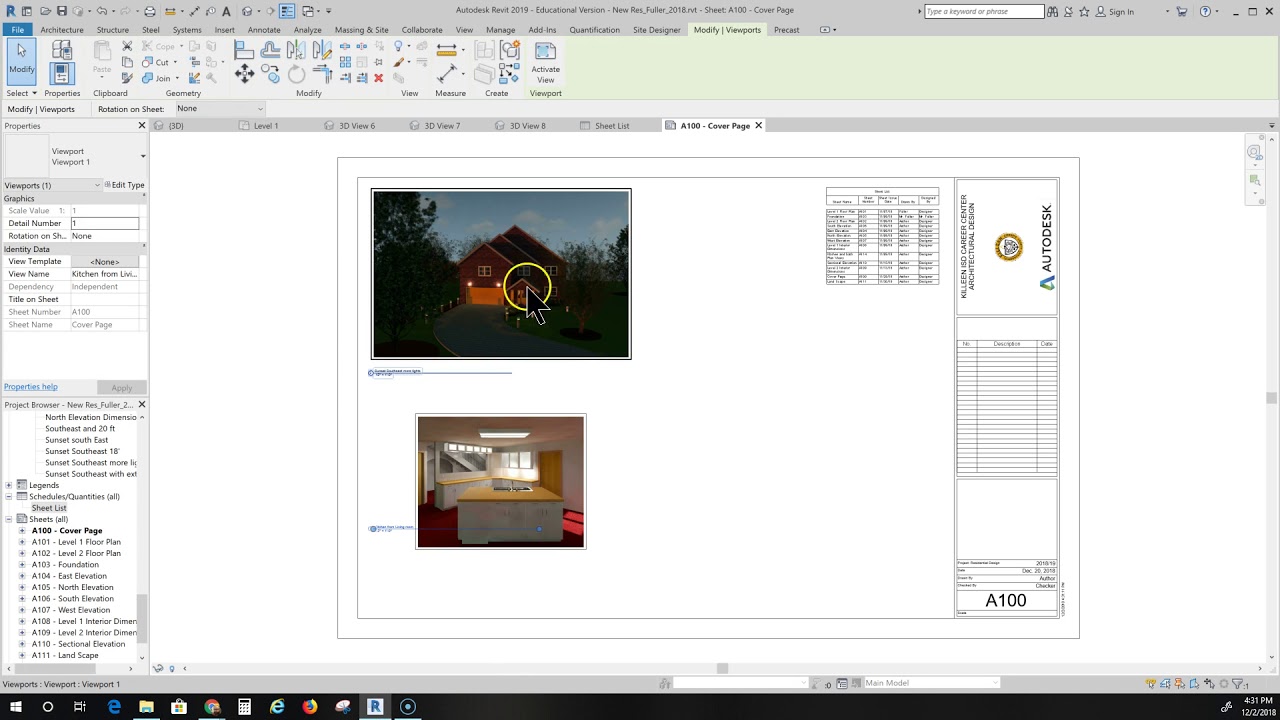Switch to the Level 1 view tab
1280x720 pixels.
266,126
